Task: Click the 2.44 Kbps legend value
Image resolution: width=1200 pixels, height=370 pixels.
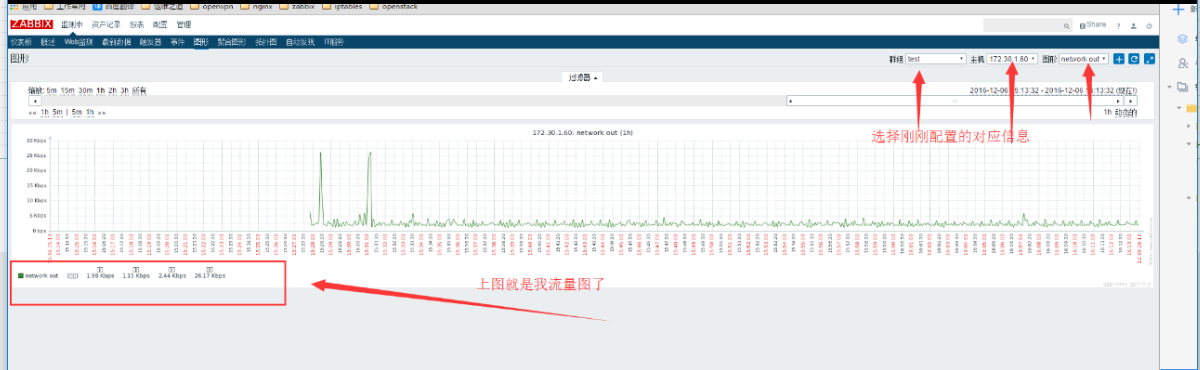Action: (x=172, y=275)
